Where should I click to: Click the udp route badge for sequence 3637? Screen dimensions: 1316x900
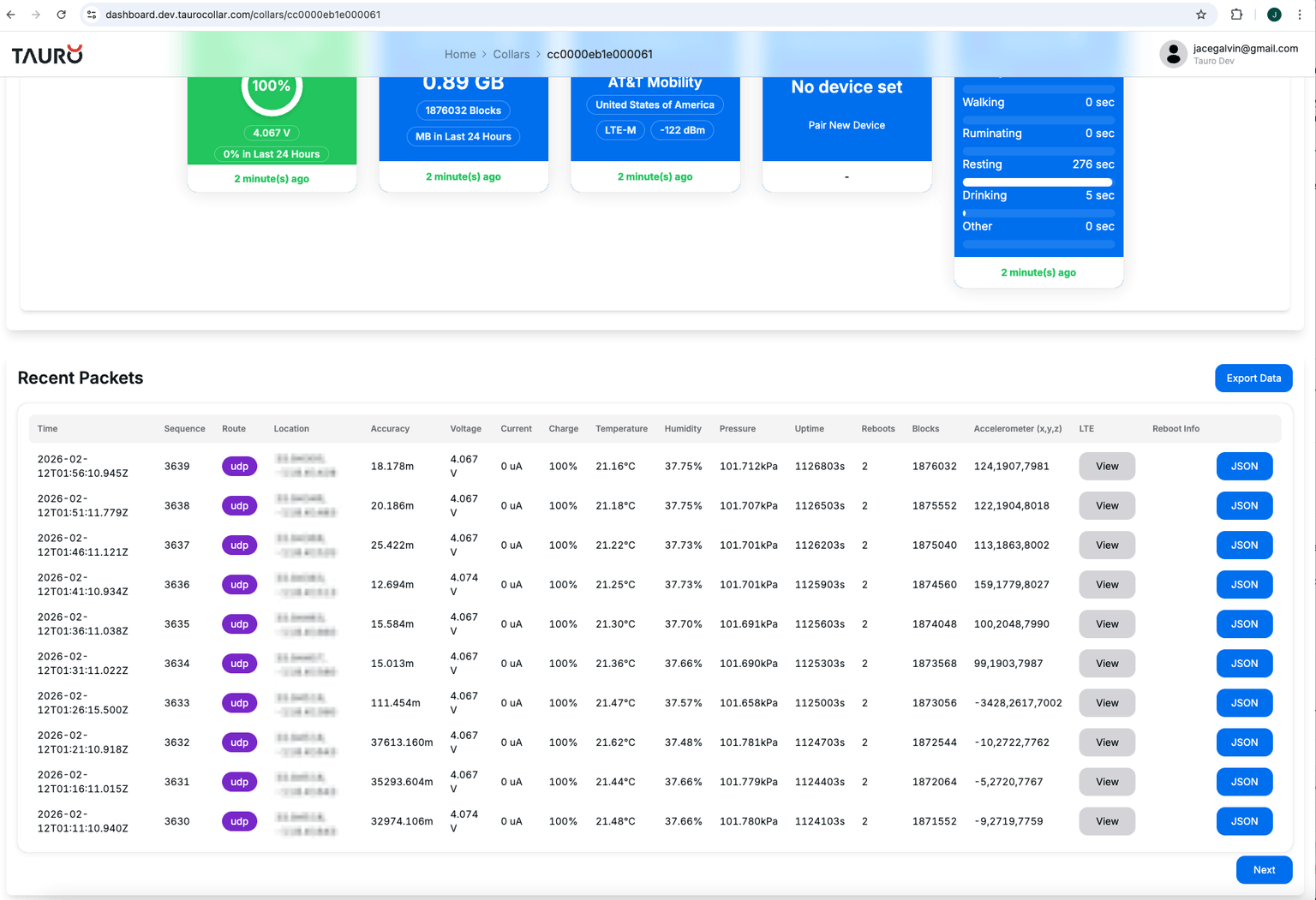coord(239,545)
